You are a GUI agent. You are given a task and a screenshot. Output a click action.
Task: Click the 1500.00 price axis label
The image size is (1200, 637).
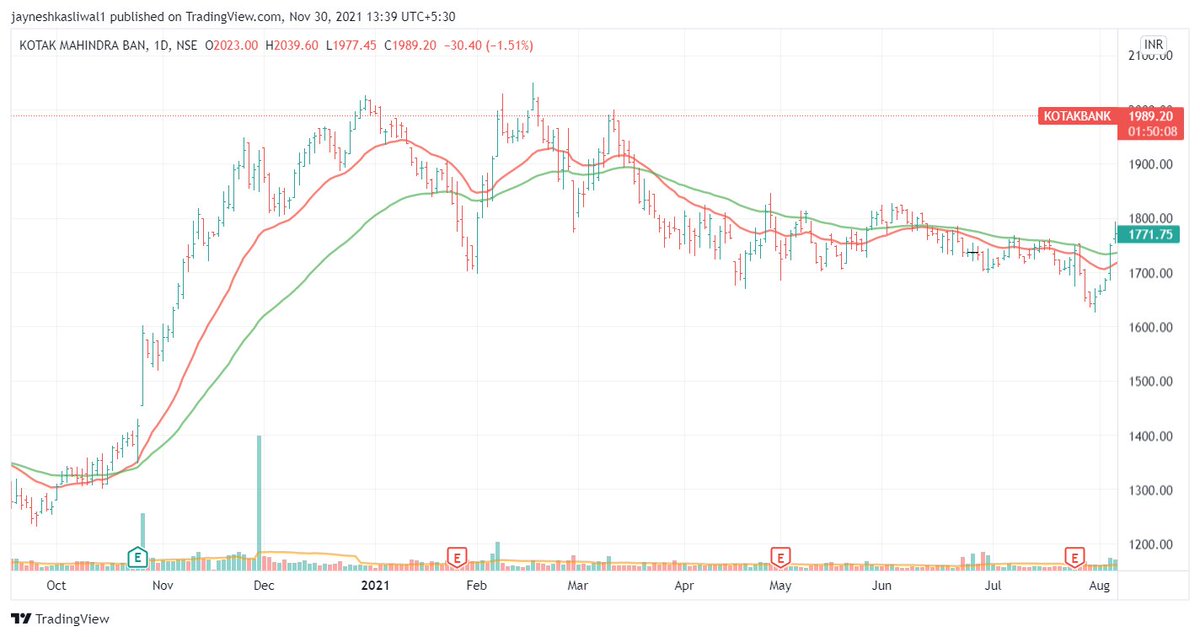1152,382
